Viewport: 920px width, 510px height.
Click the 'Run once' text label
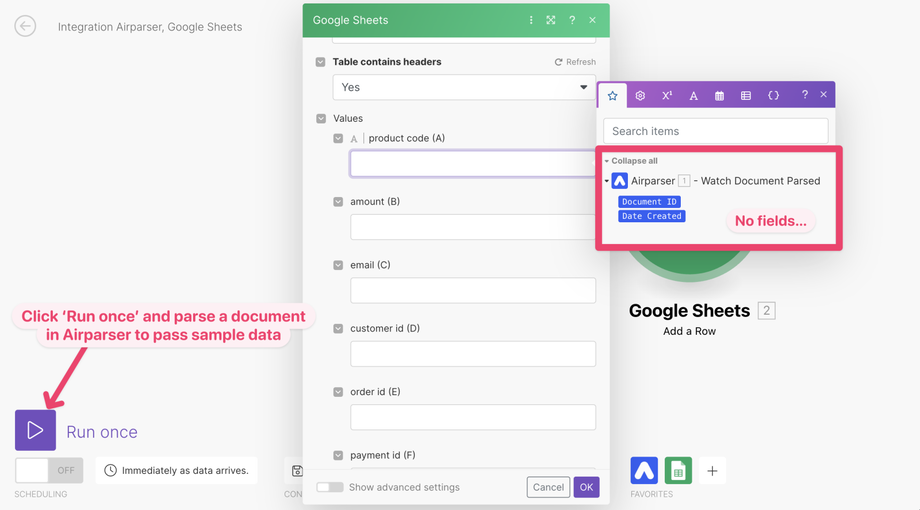(x=102, y=432)
